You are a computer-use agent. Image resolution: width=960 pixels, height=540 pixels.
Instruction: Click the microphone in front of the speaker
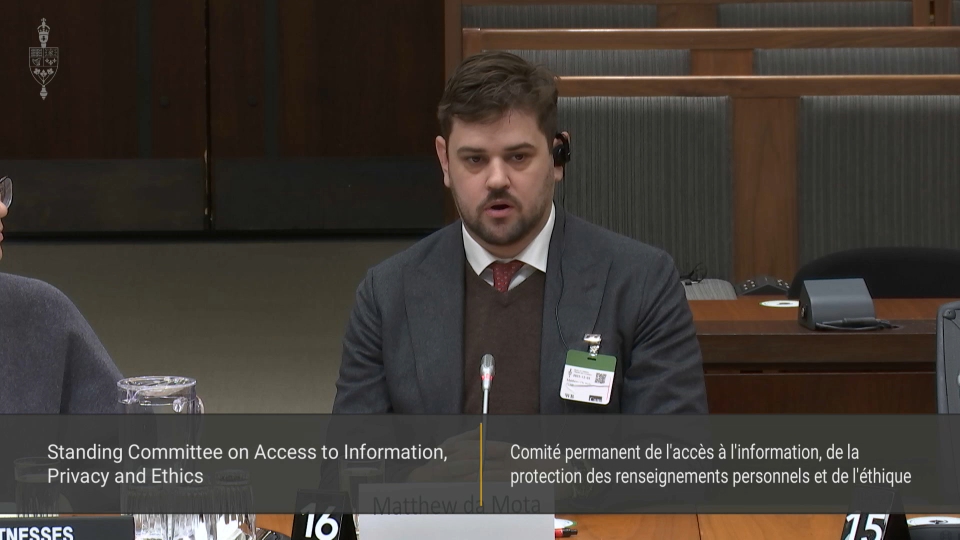487,384
